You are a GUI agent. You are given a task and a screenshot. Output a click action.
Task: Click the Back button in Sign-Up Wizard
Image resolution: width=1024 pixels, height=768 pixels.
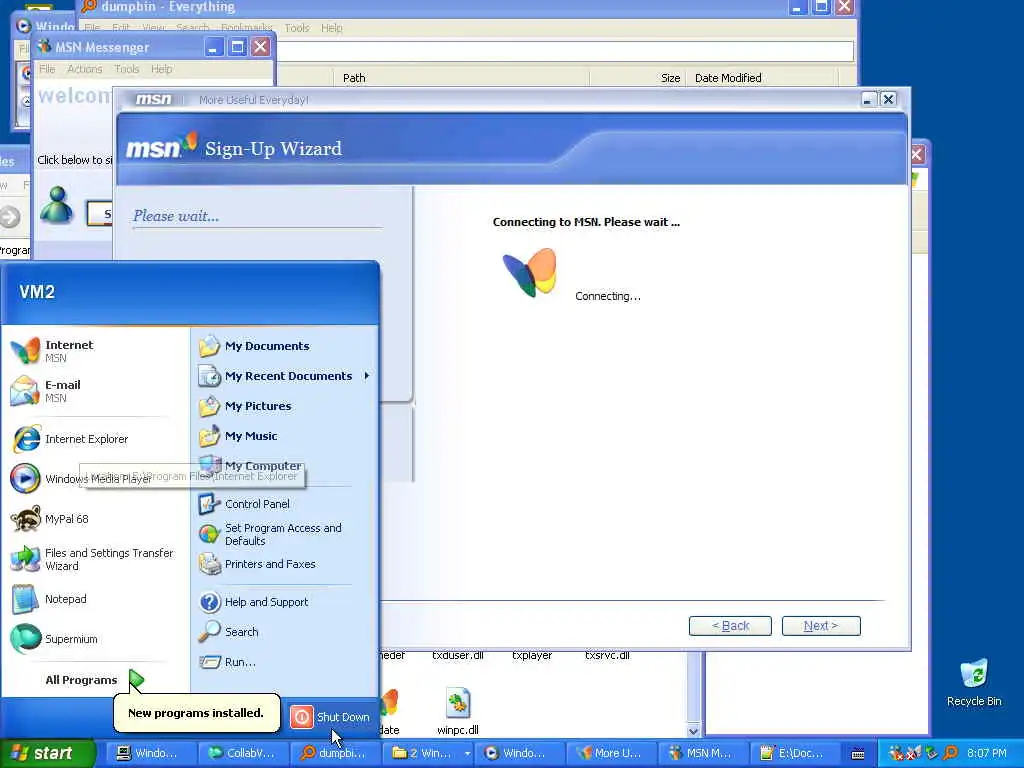730,626
